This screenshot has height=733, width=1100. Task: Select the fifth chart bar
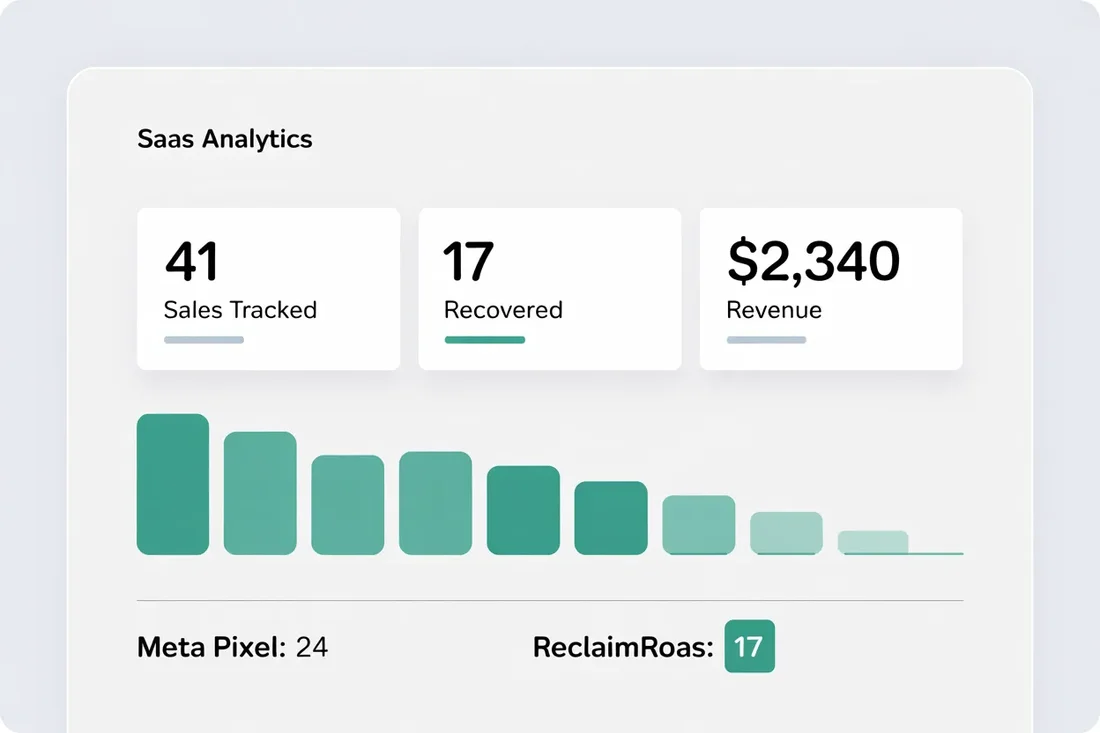point(522,508)
